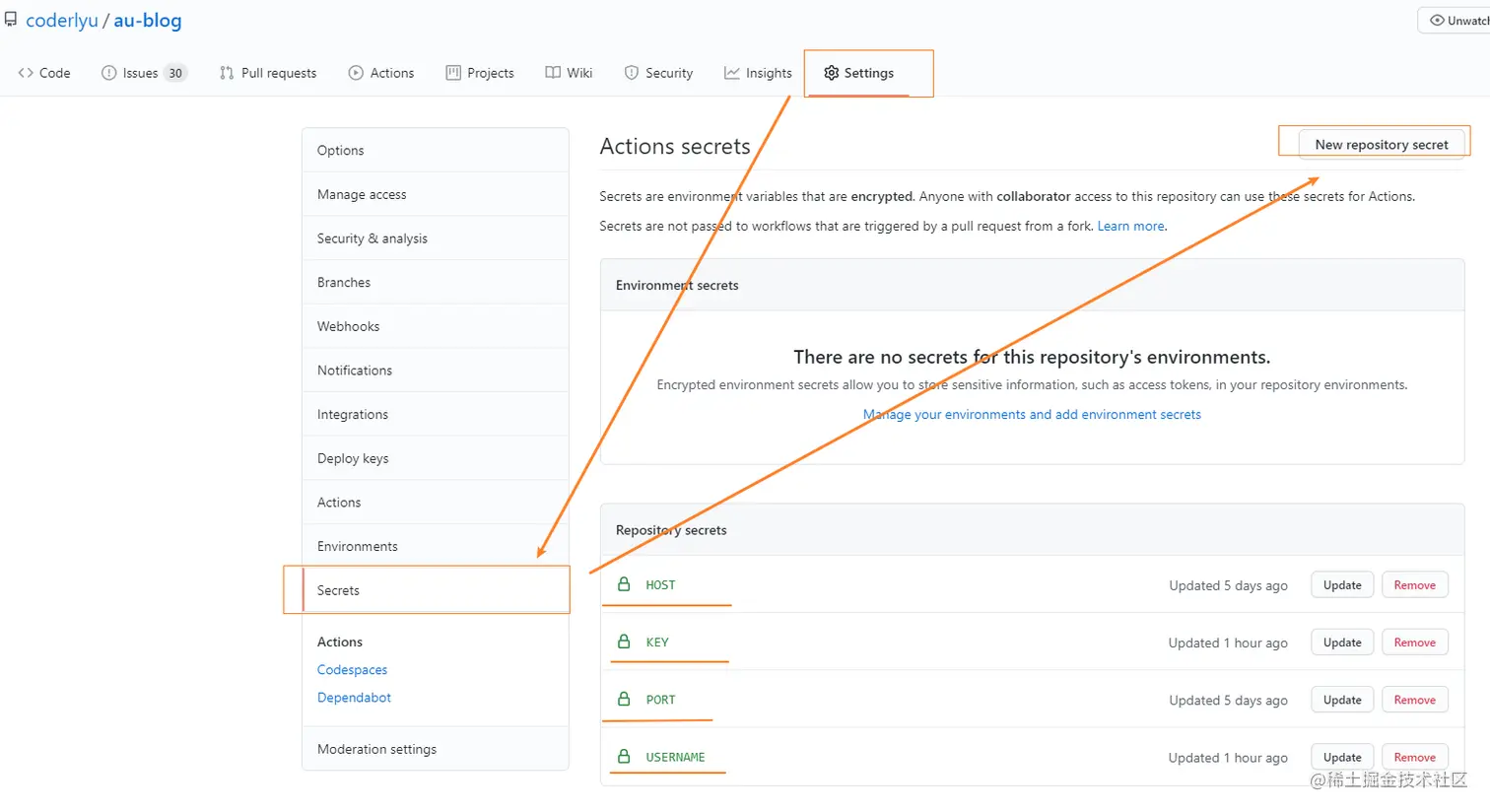Click the Environment secrets section header
This screenshot has width=1490, height=812.
tap(677, 285)
